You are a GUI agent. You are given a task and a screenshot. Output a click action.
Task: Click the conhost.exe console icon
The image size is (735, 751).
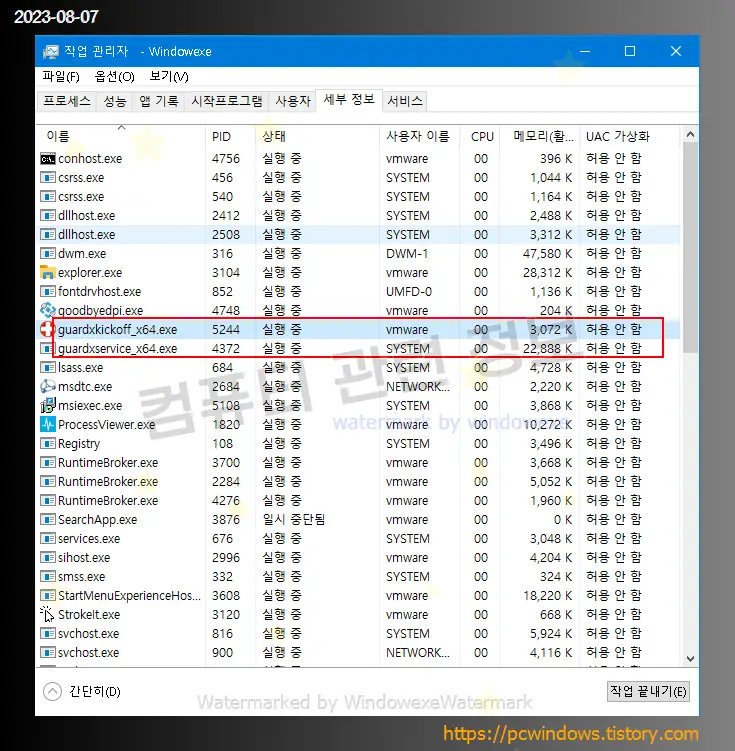tap(47, 159)
